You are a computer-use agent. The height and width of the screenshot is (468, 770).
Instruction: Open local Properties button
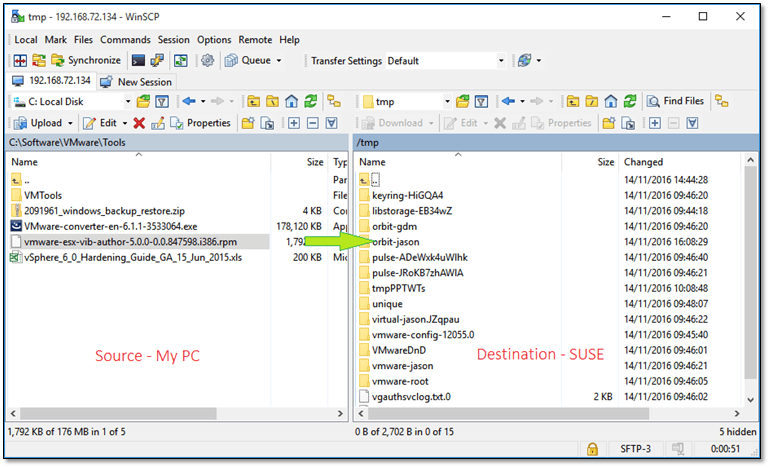200,123
